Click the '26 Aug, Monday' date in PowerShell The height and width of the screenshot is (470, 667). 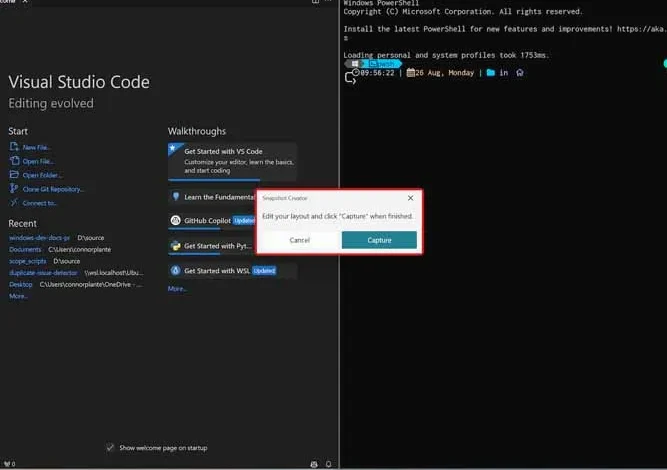445,73
